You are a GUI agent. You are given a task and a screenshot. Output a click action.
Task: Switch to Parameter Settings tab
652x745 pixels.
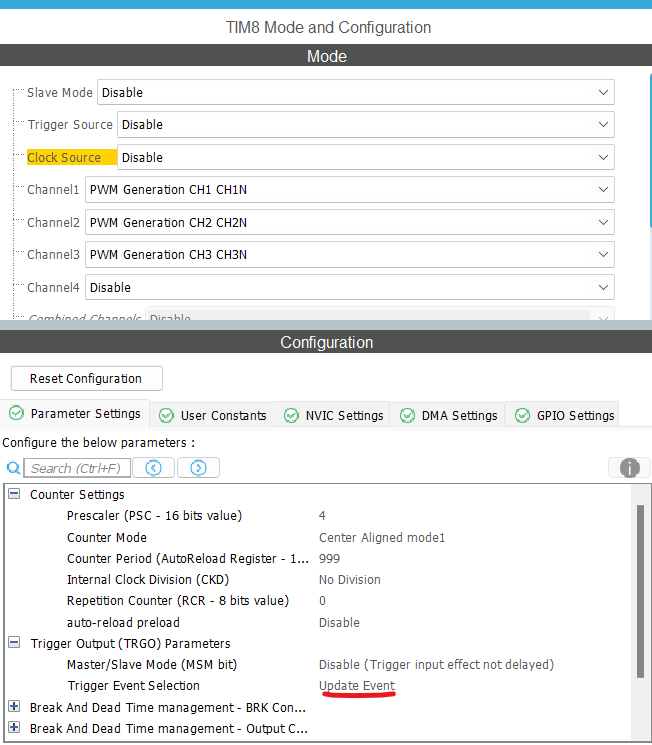click(x=75, y=414)
